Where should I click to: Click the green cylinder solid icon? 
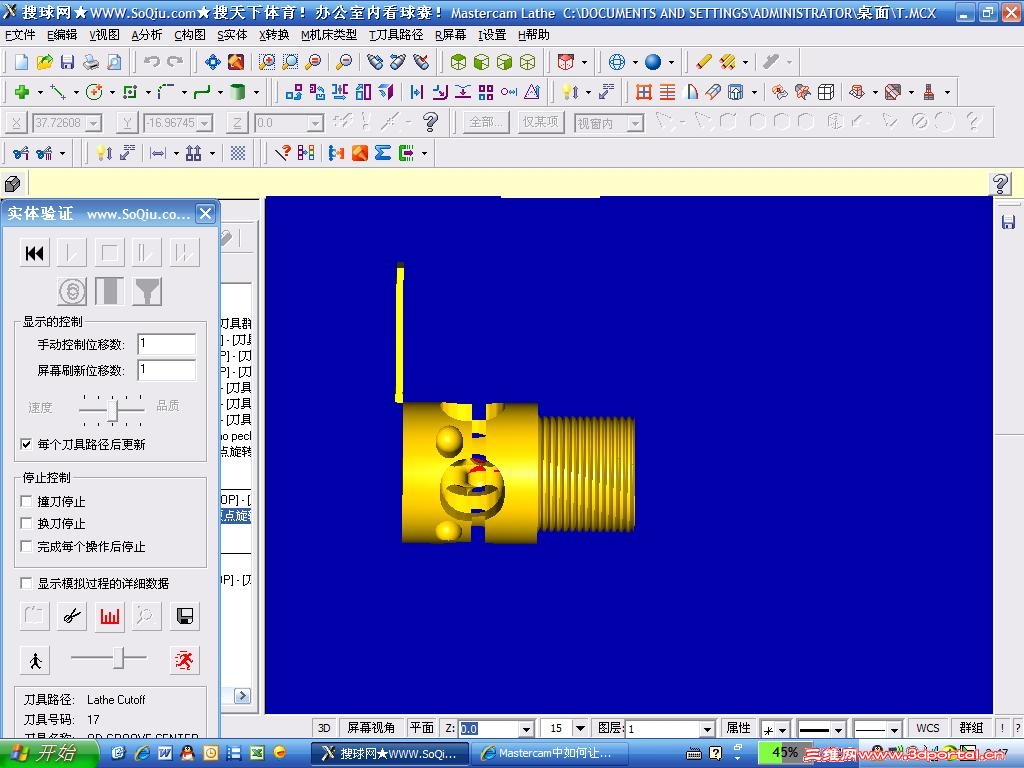point(237,92)
